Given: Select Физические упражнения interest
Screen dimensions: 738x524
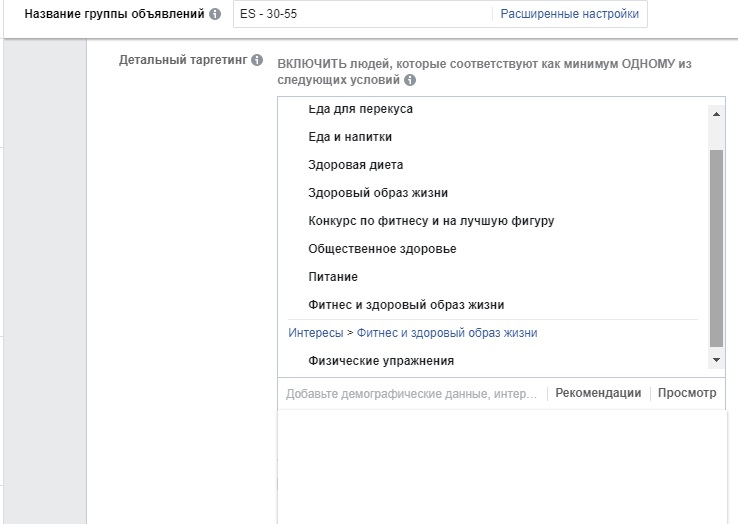Looking at the screenshot, I should (x=381, y=361).
